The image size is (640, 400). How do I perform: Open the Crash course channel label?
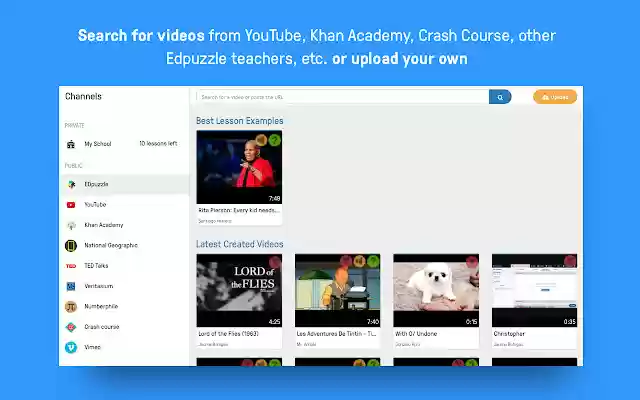102,327
